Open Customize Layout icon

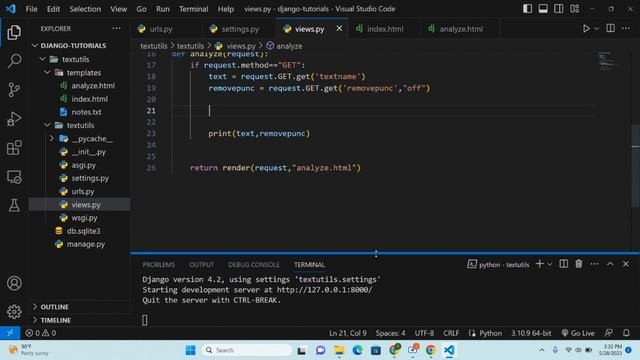574,9
